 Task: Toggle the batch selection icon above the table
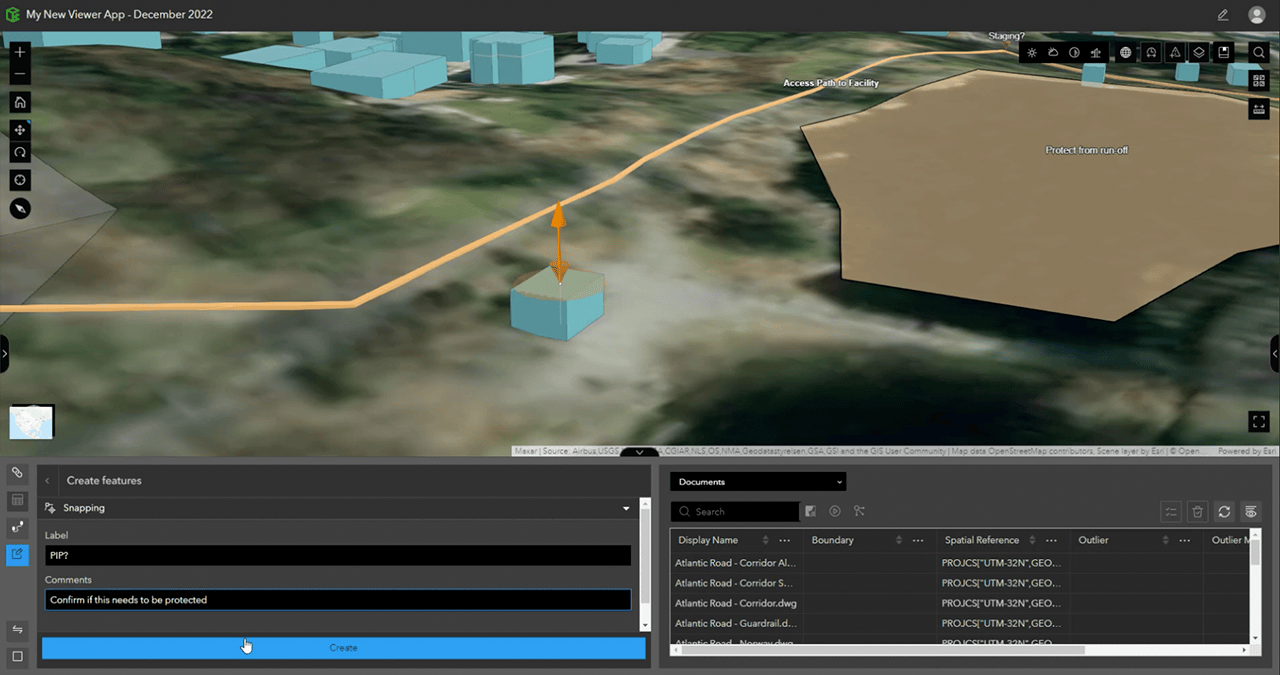(x=1170, y=511)
